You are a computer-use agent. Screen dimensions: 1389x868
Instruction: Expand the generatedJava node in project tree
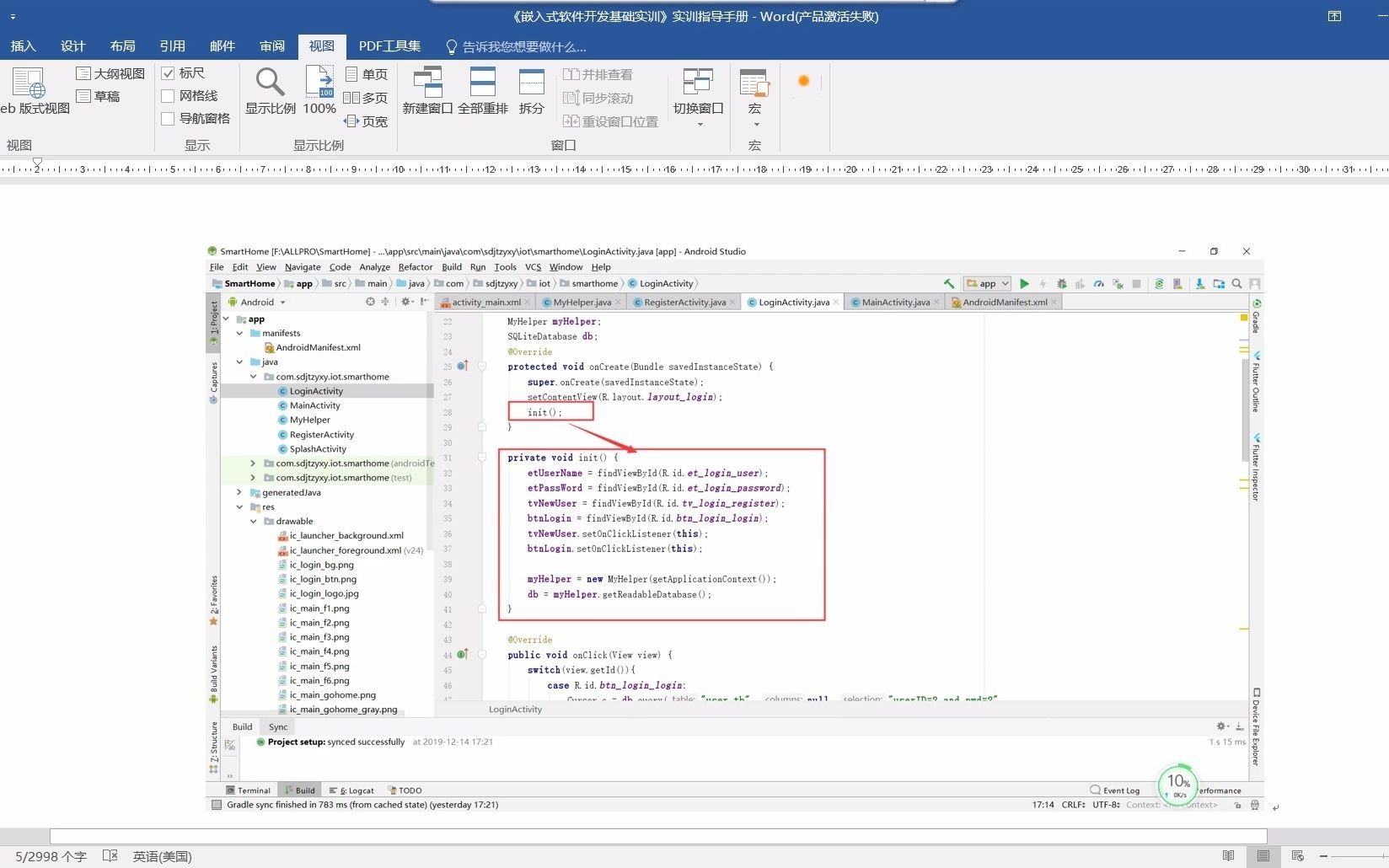click(x=240, y=492)
